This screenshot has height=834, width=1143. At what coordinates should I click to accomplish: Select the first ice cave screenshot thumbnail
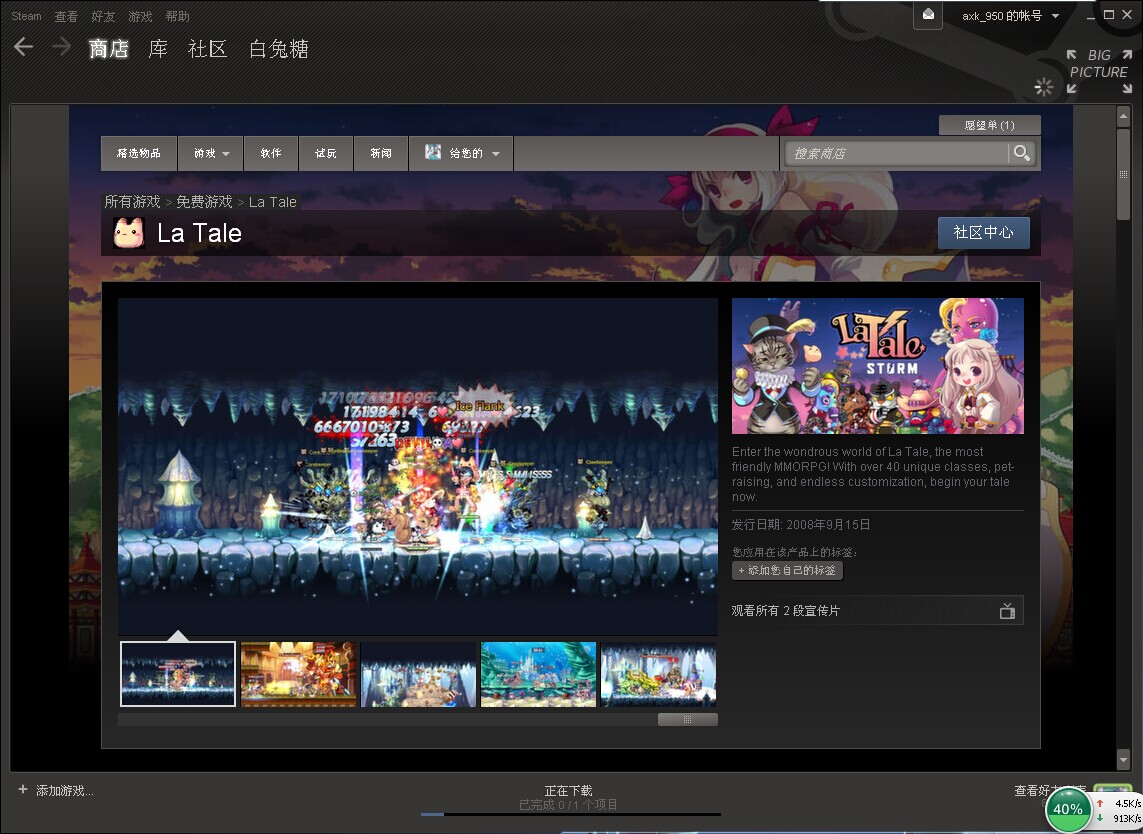tap(178, 674)
